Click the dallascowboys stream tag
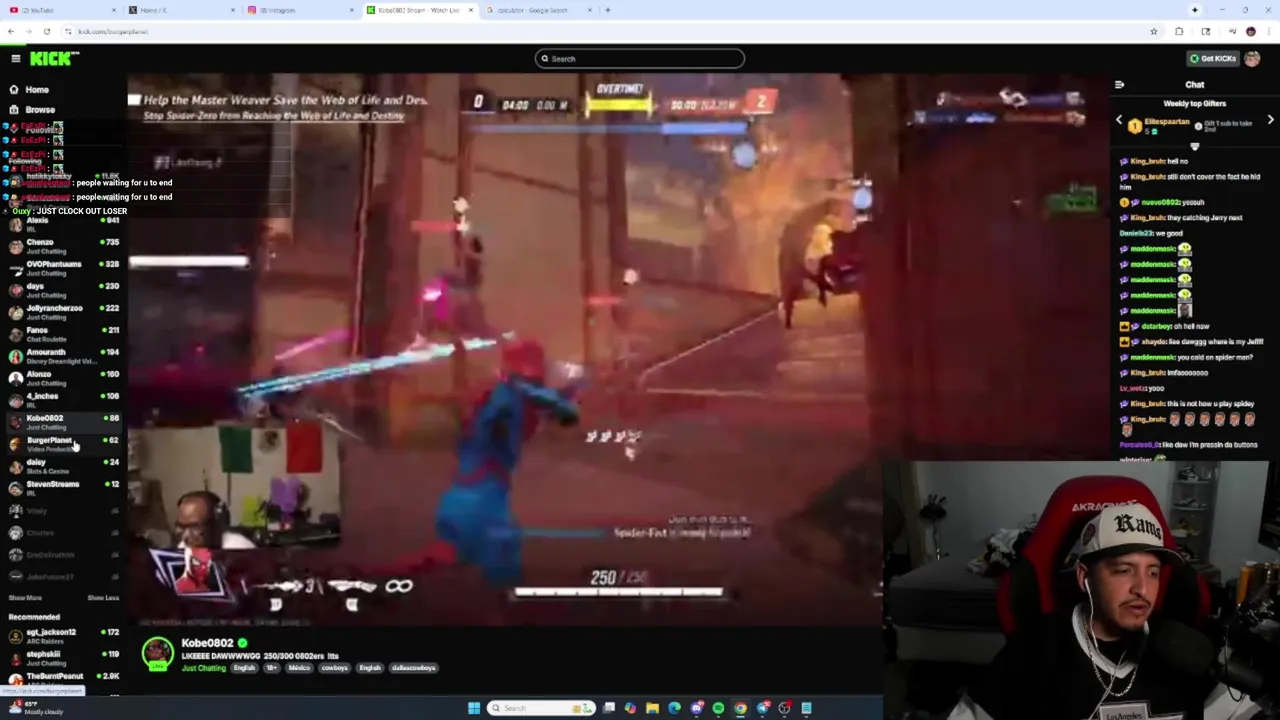The width and height of the screenshot is (1280, 720). click(414, 668)
